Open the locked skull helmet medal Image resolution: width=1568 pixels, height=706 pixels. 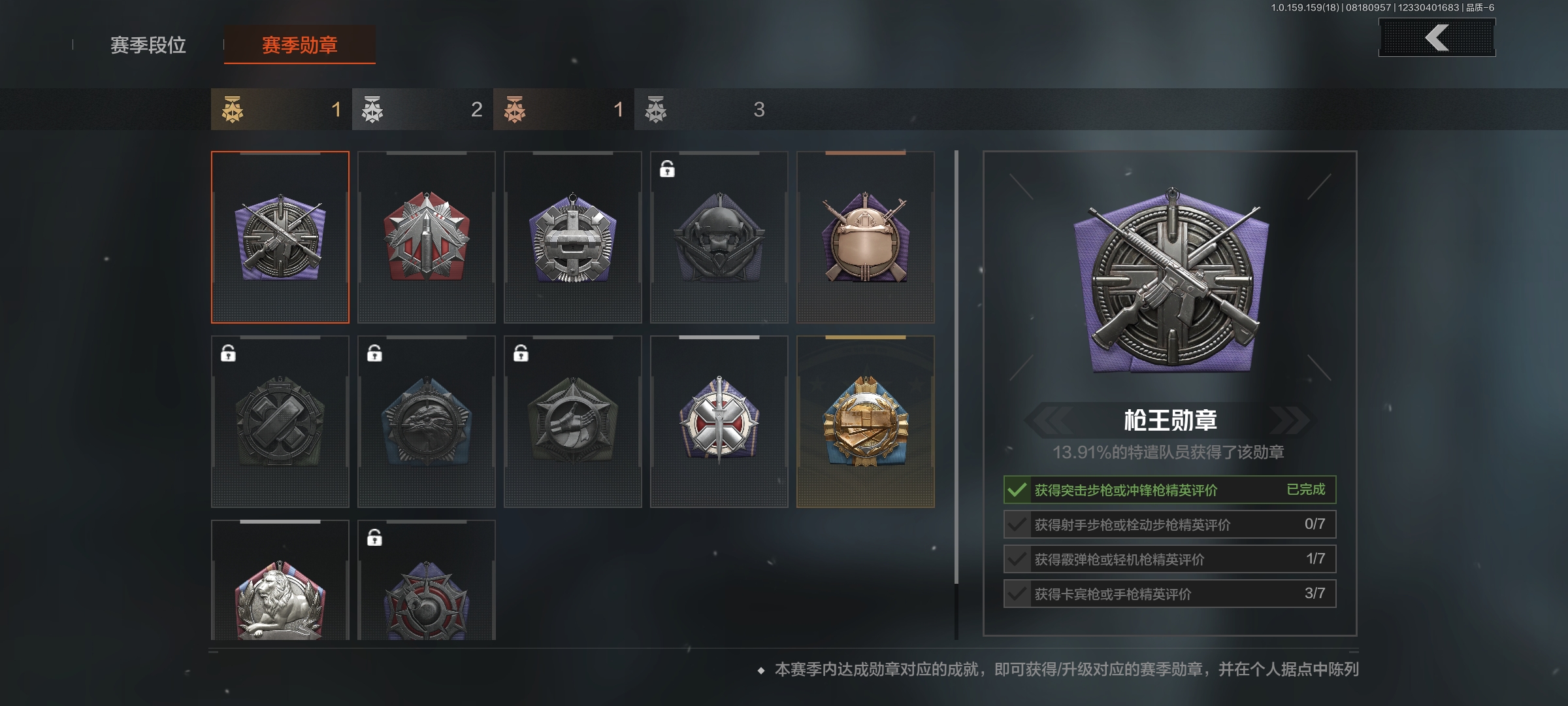click(x=719, y=237)
